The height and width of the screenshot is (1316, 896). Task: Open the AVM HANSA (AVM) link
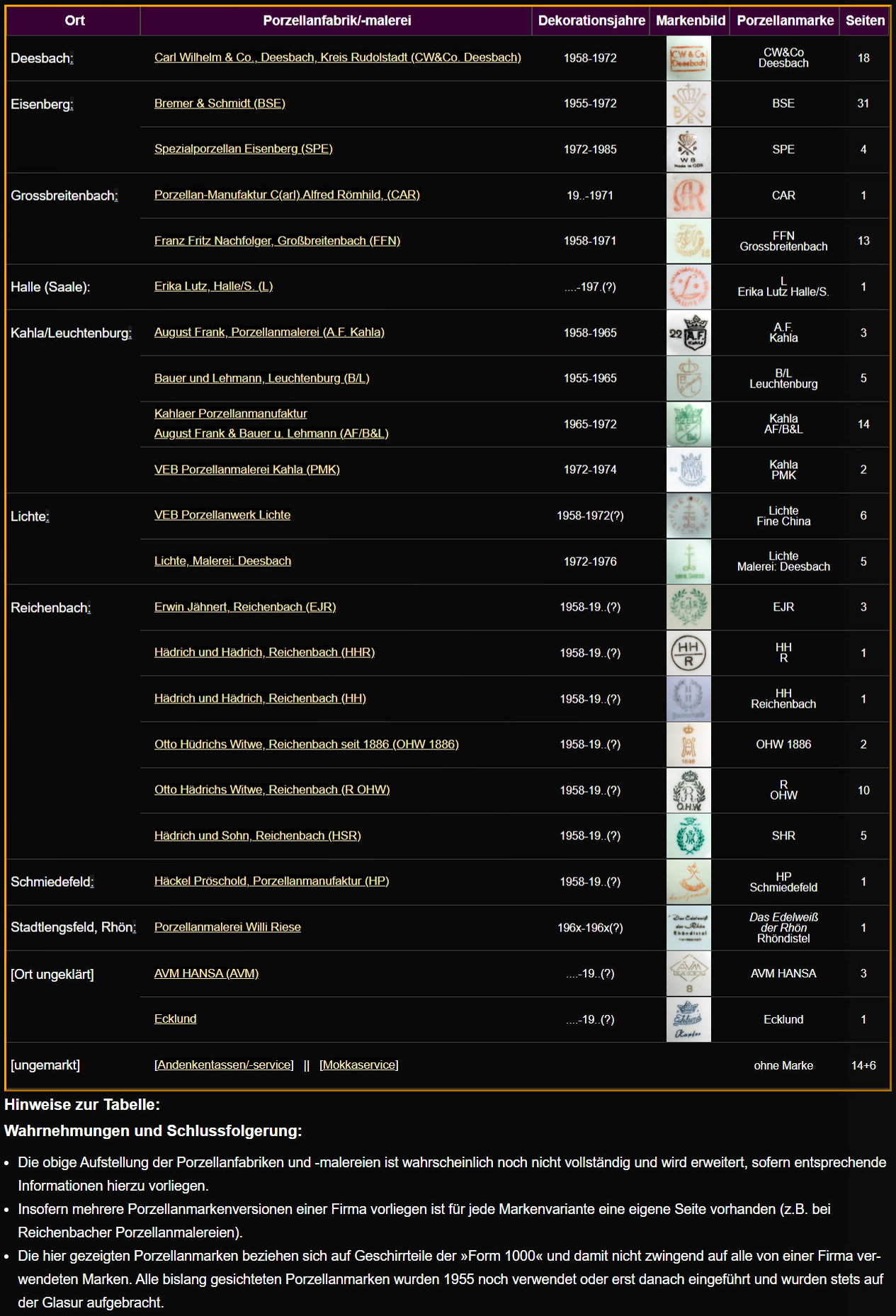(x=206, y=973)
